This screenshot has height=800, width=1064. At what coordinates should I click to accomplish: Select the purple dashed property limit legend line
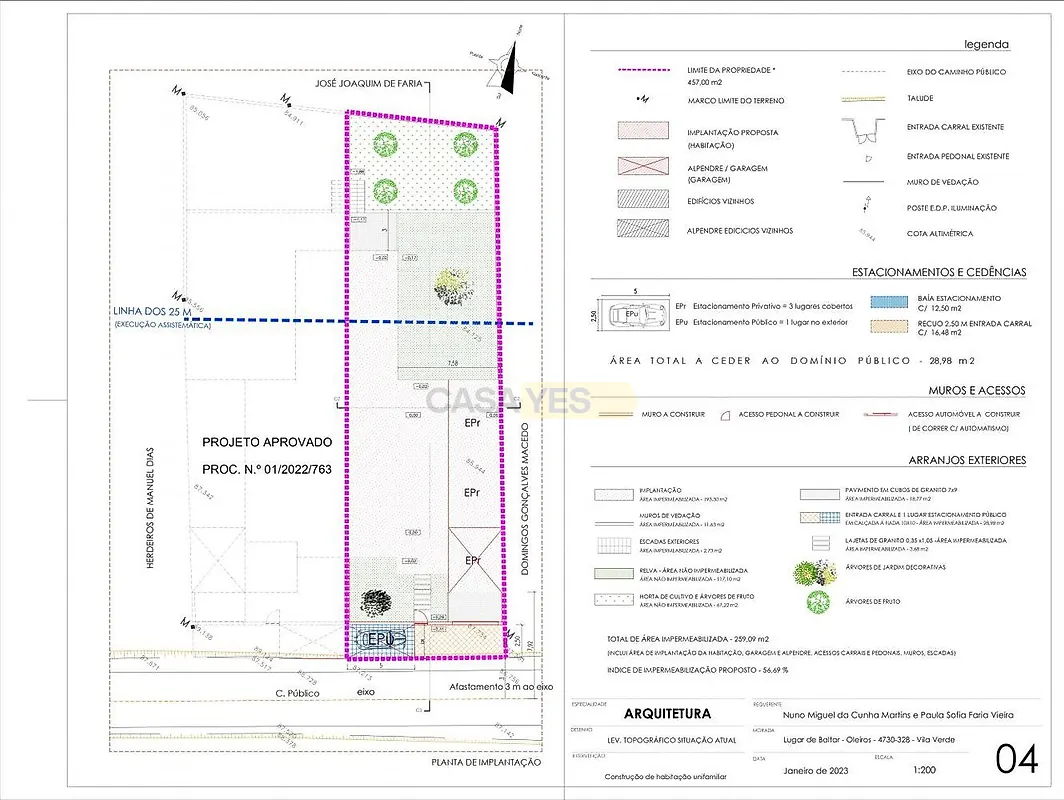643,70
